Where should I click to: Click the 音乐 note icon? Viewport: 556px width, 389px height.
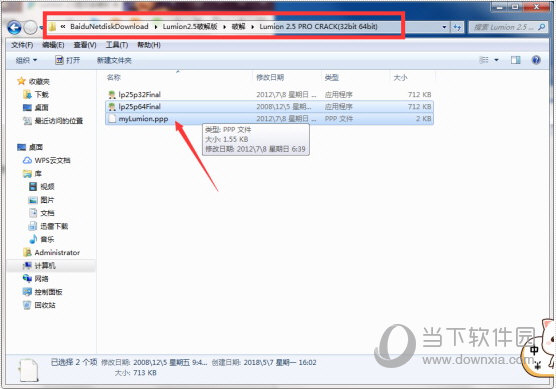(x=33, y=239)
